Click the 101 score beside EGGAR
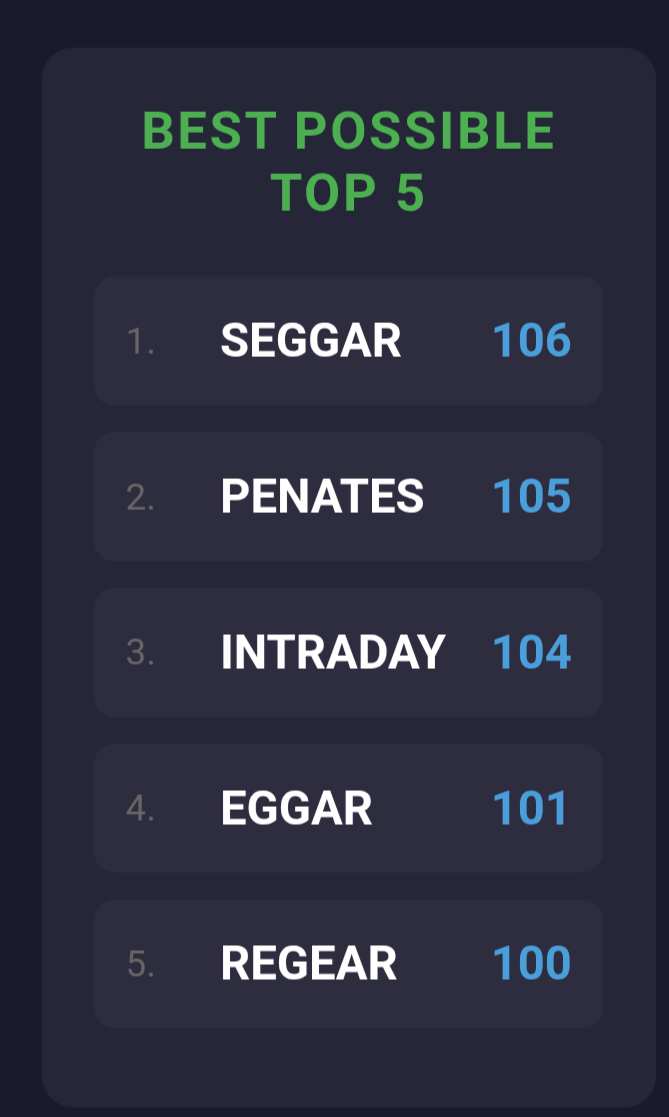This screenshot has width=669, height=1117. [530, 808]
